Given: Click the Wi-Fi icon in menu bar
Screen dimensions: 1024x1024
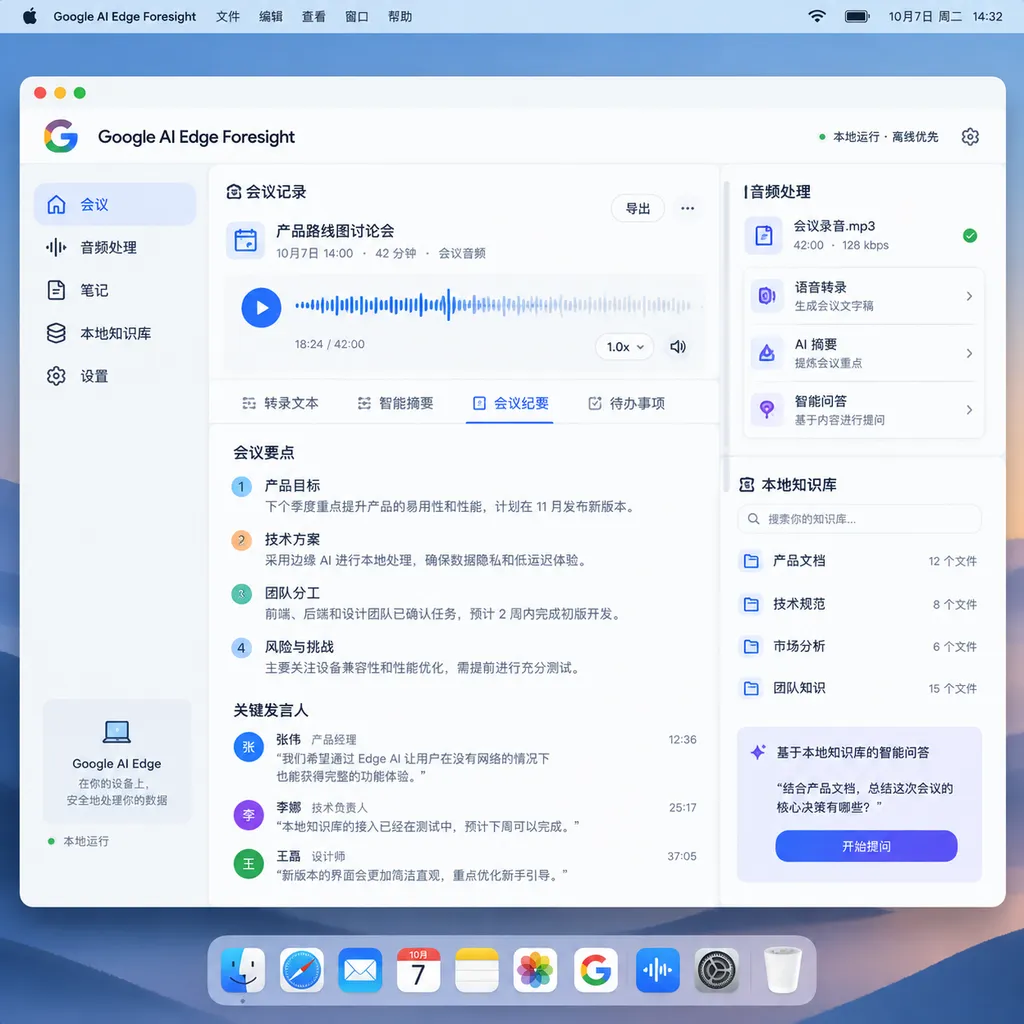Looking at the screenshot, I should (x=816, y=16).
